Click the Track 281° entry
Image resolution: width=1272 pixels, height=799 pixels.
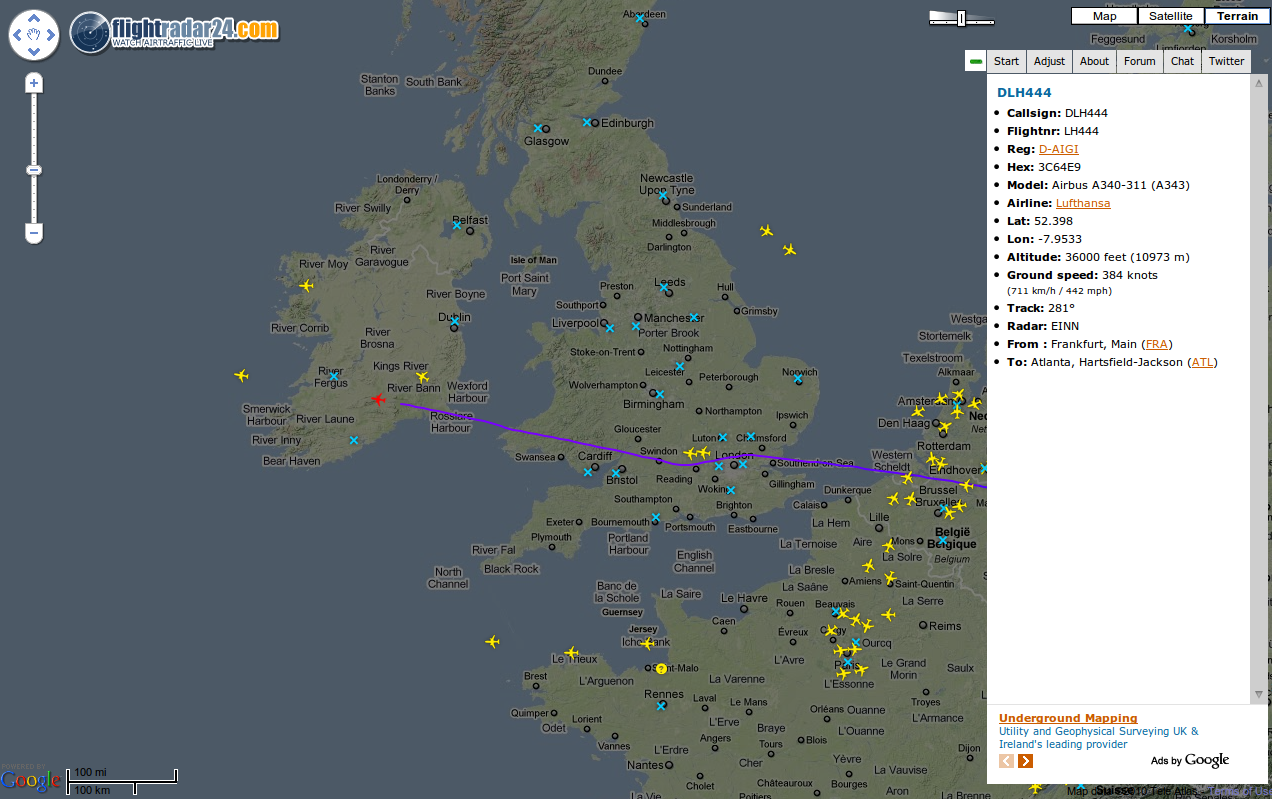(1041, 308)
